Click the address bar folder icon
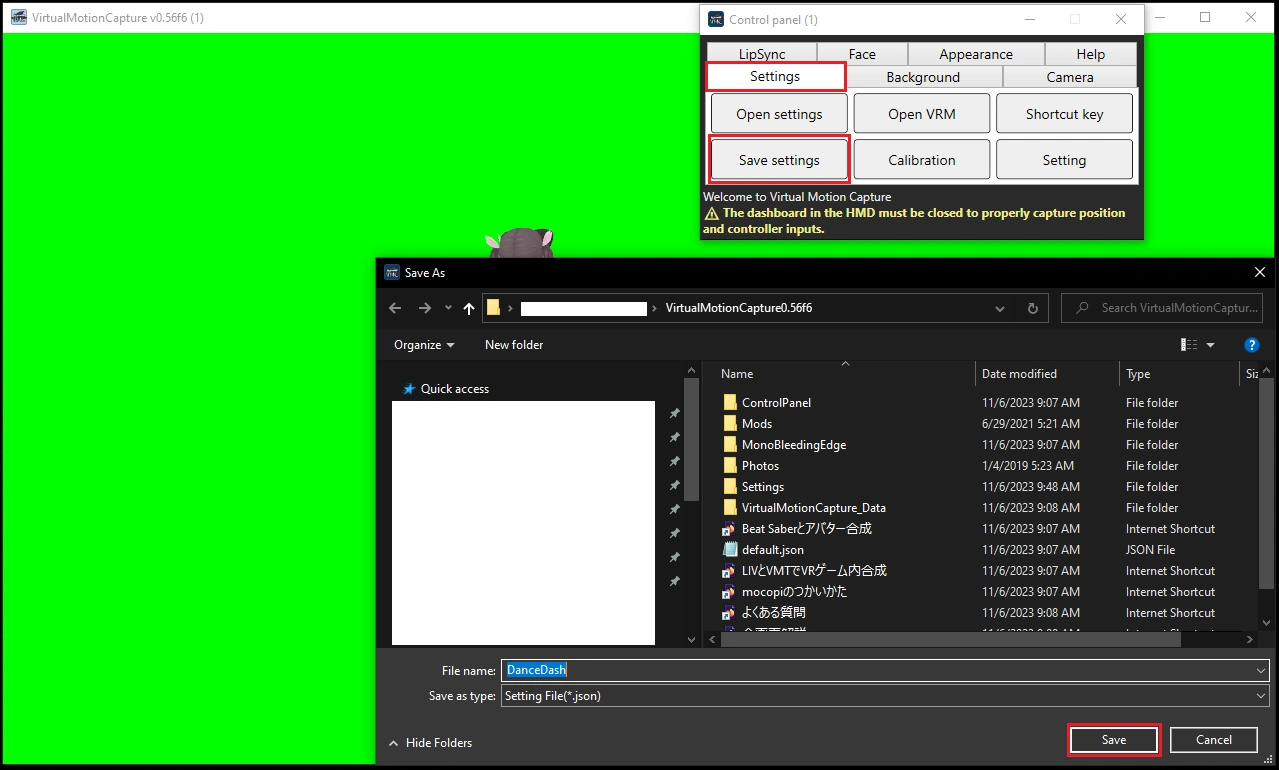Image resolution: width=1279 pixels, height=770 pixels. tap(494, 308)
